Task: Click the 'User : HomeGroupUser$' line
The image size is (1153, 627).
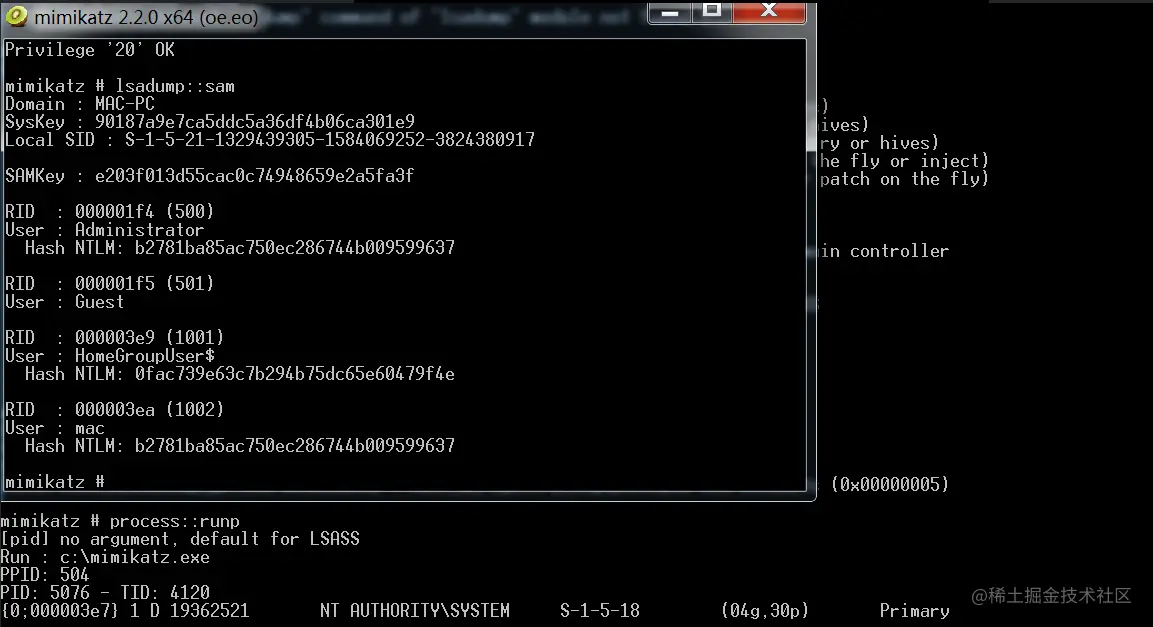Action: click(x=110, y=356)
